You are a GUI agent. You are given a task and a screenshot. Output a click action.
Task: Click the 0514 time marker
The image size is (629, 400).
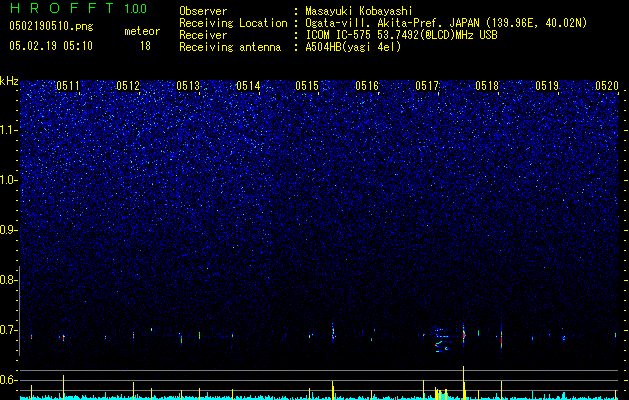pyautogui.click(x=248, y=86)
